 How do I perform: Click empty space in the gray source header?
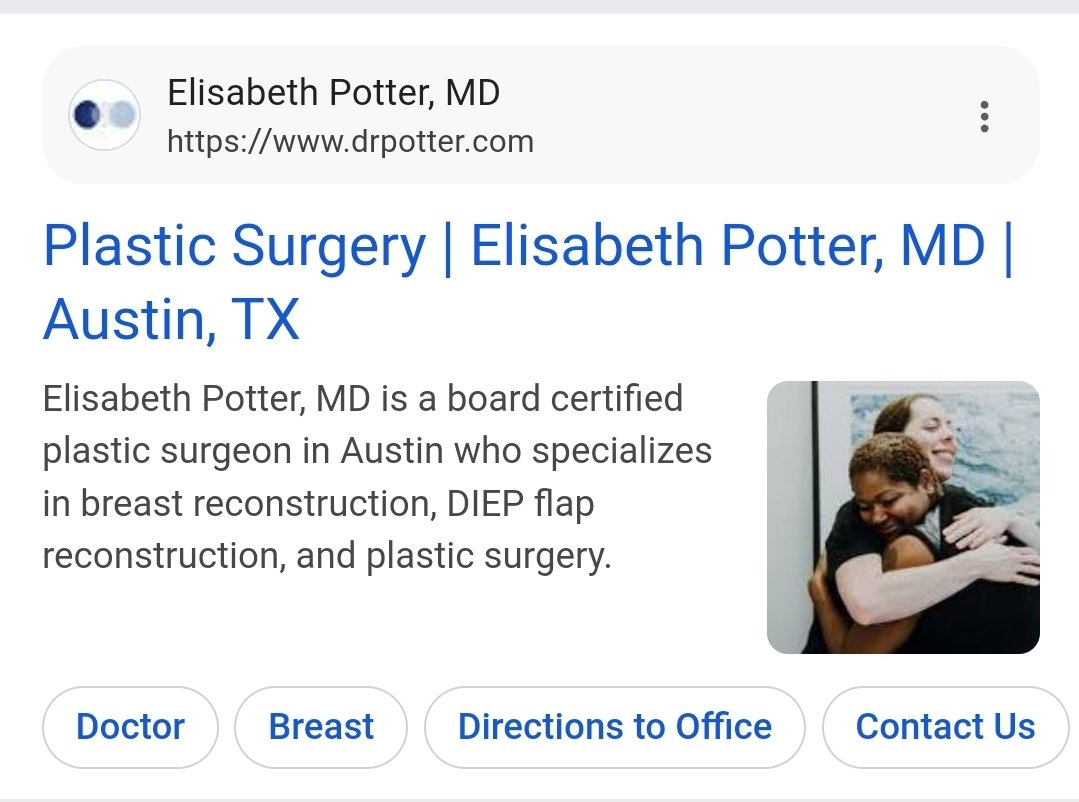point(750,115)
